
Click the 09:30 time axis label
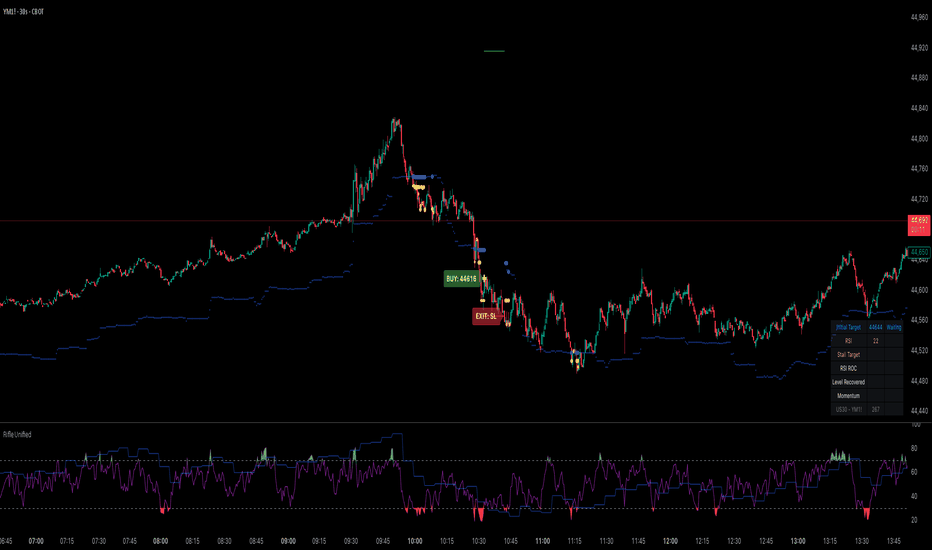point(351,541)
